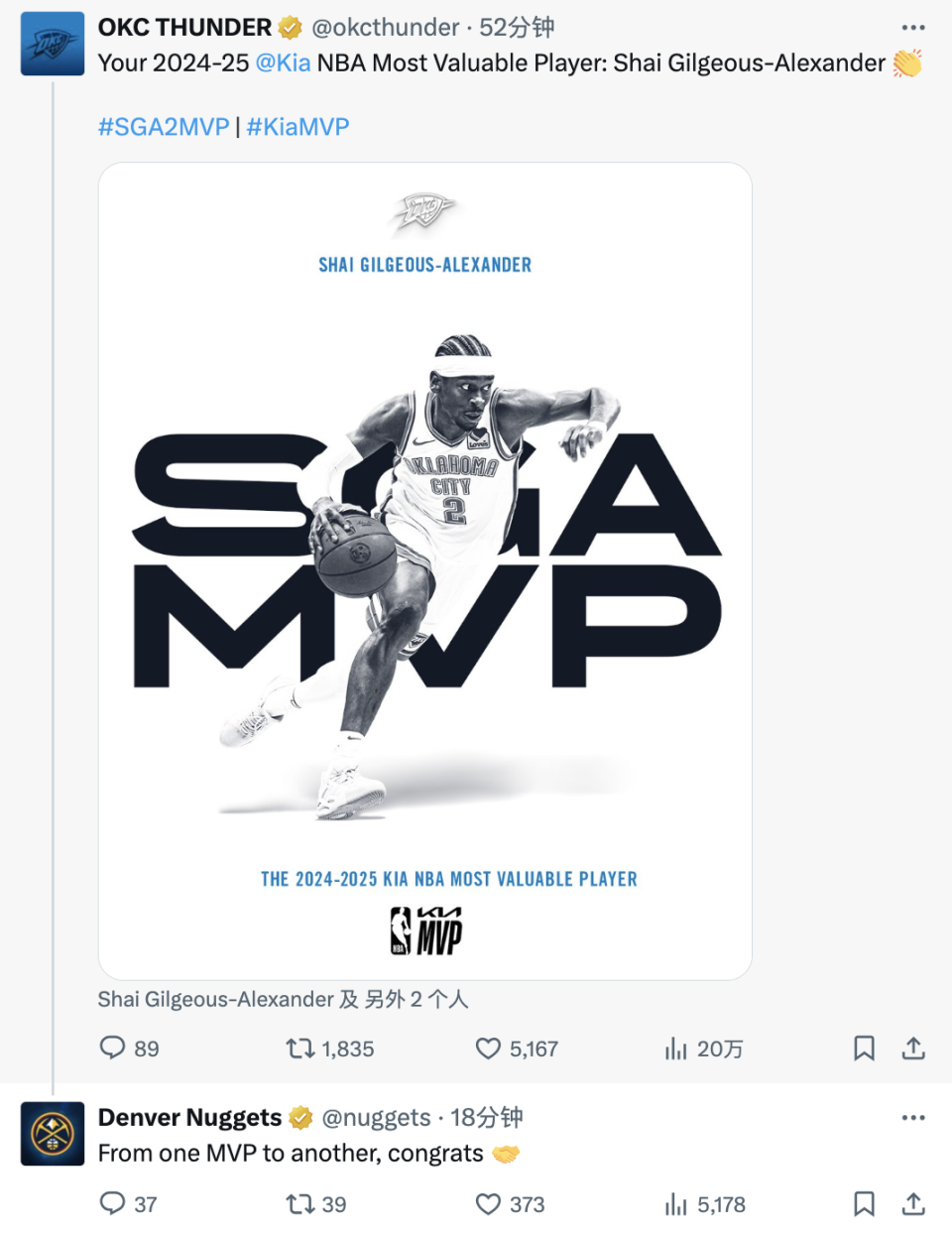The height and width of the screenshot is (1237, 952).
Task: Like the OKC Thunder tweet
Action: tap(517, 1049)
